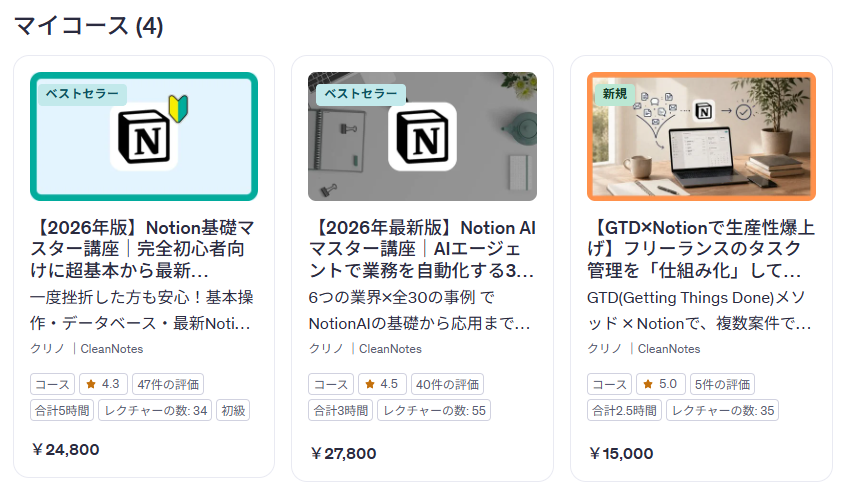Click the 4.3 star rating badge
Viewport: 865px width, 492px height.
(x=103, y=384)
